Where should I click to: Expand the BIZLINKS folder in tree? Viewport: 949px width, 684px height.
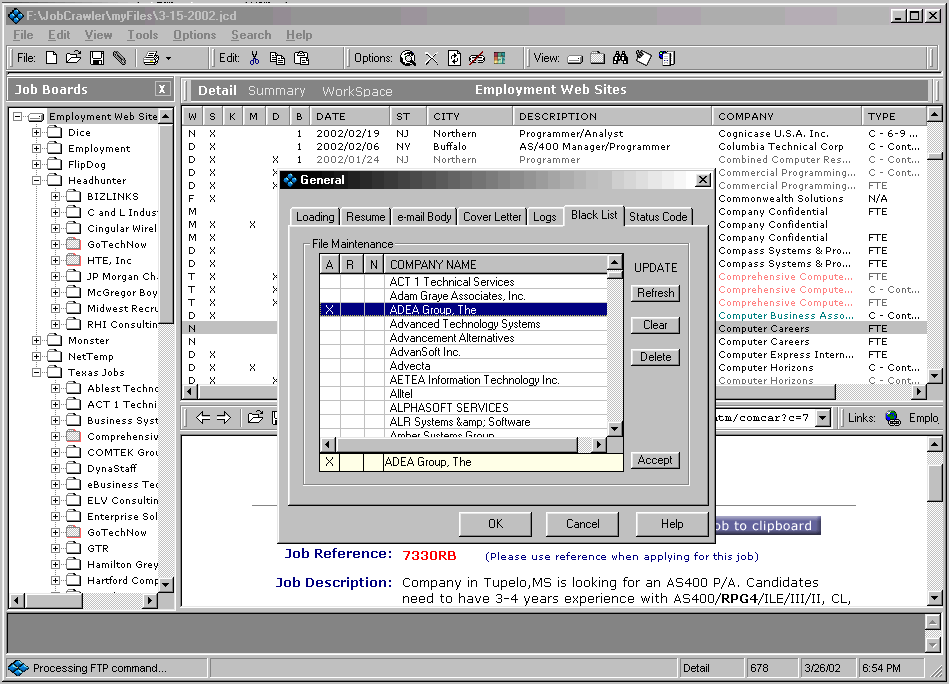[x=56, y=197]
